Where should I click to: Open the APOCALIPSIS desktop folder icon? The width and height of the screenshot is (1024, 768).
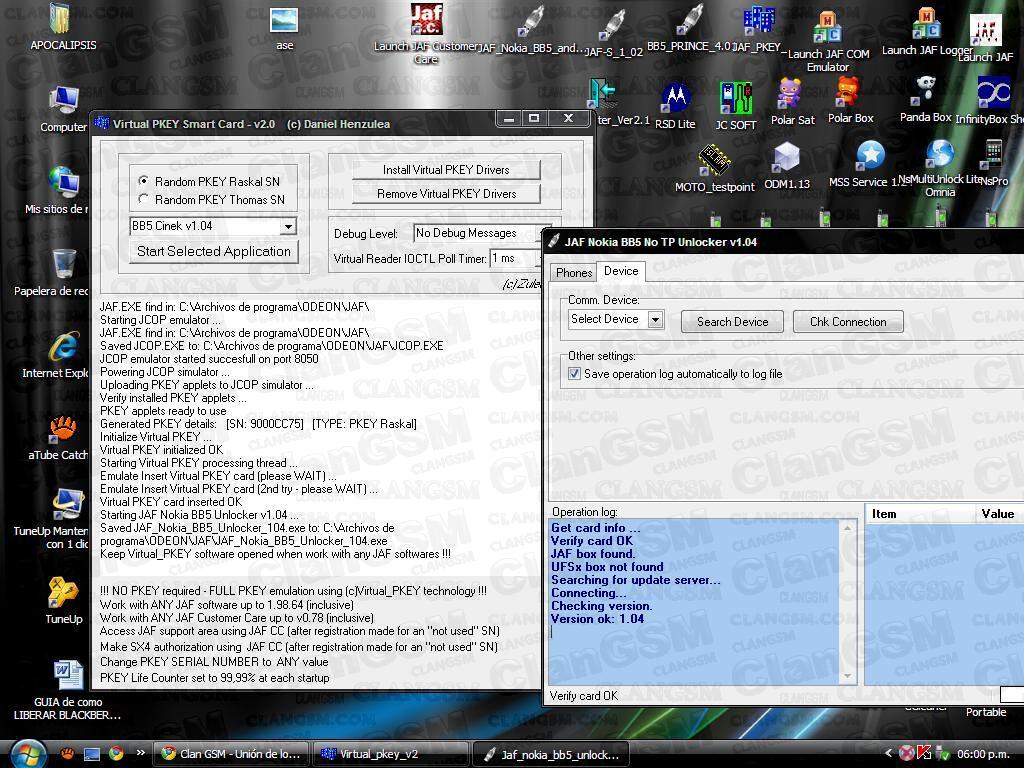(x=60, y=20)
